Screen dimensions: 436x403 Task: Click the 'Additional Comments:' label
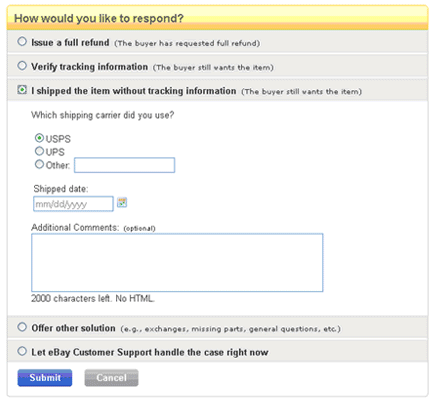point(75,228)
